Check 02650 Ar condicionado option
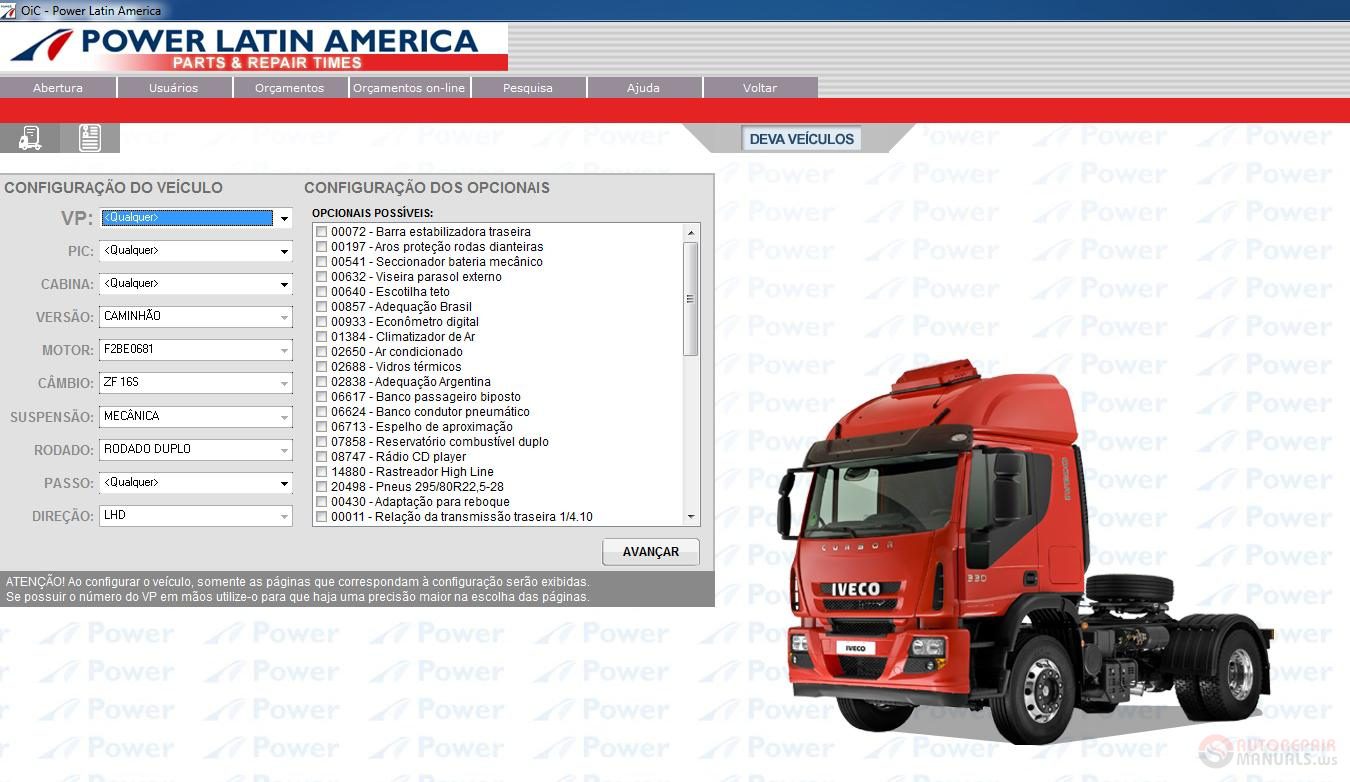Viewport: 1350px width, 782px height. click(322, 352)
